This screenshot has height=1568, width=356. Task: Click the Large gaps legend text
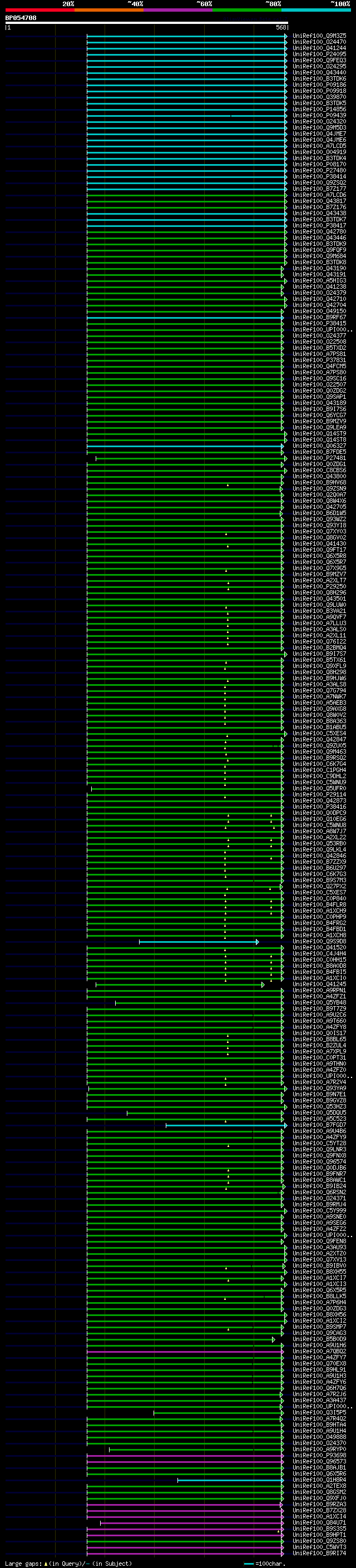(x=68, y=1563)
